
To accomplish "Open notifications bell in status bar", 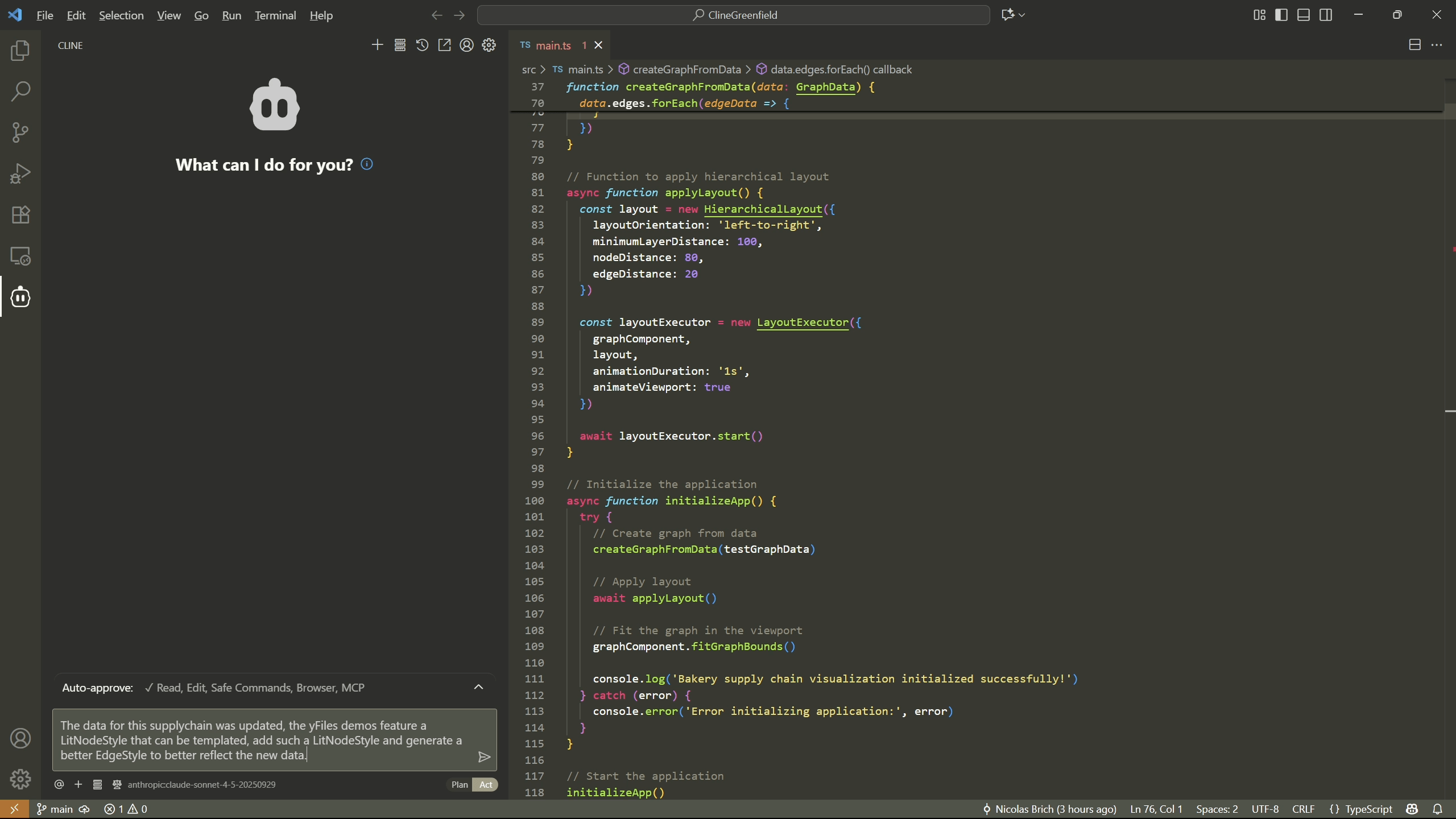I will [x=1438, y=809].
